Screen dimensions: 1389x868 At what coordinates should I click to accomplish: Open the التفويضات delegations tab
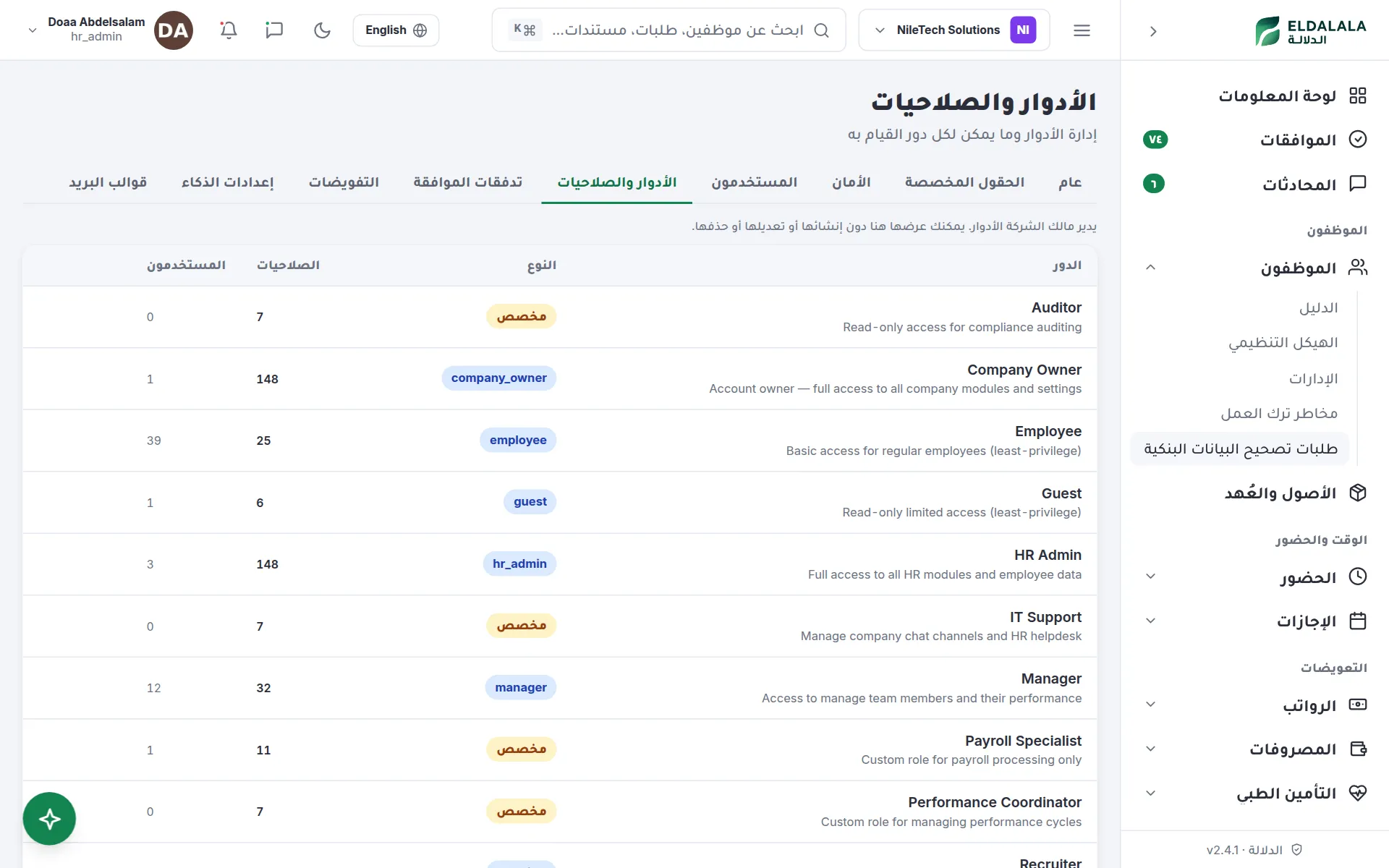(x=344, y=182)
